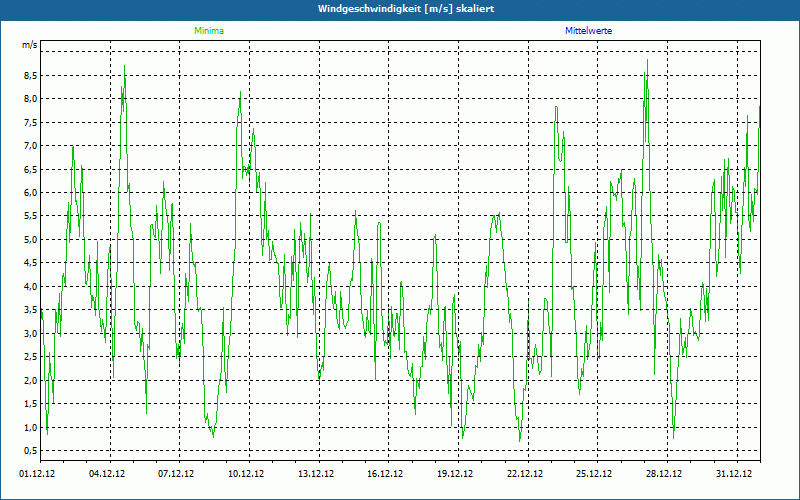Click the 13.12.12 date label

click(316, 474)
